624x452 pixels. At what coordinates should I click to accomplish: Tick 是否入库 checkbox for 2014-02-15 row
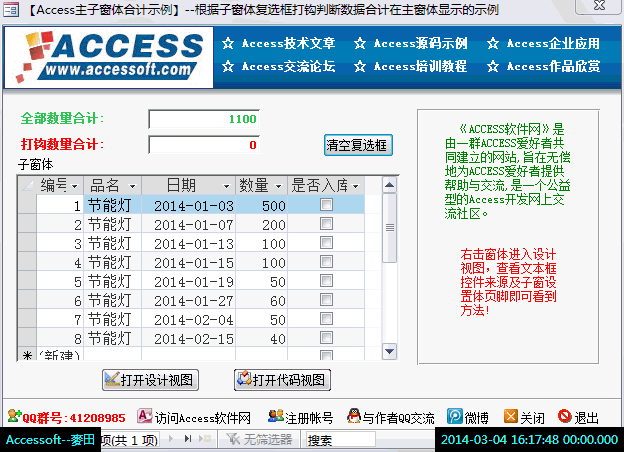[x=326, y=338]
